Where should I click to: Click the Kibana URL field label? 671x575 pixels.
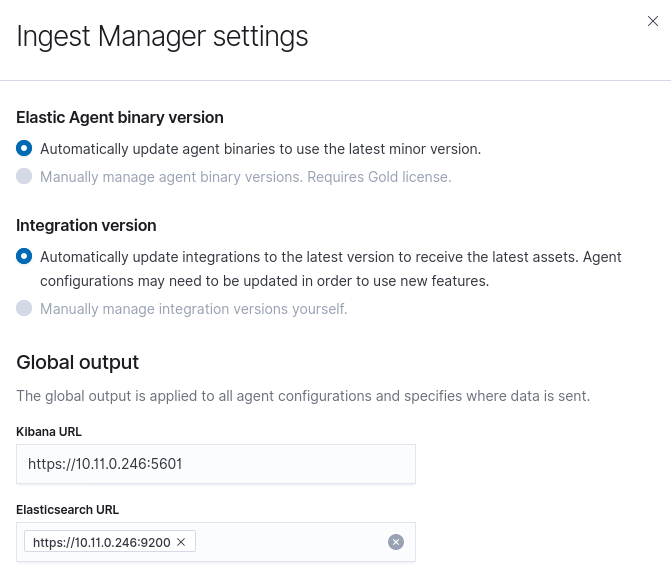[x=49, y=432]
